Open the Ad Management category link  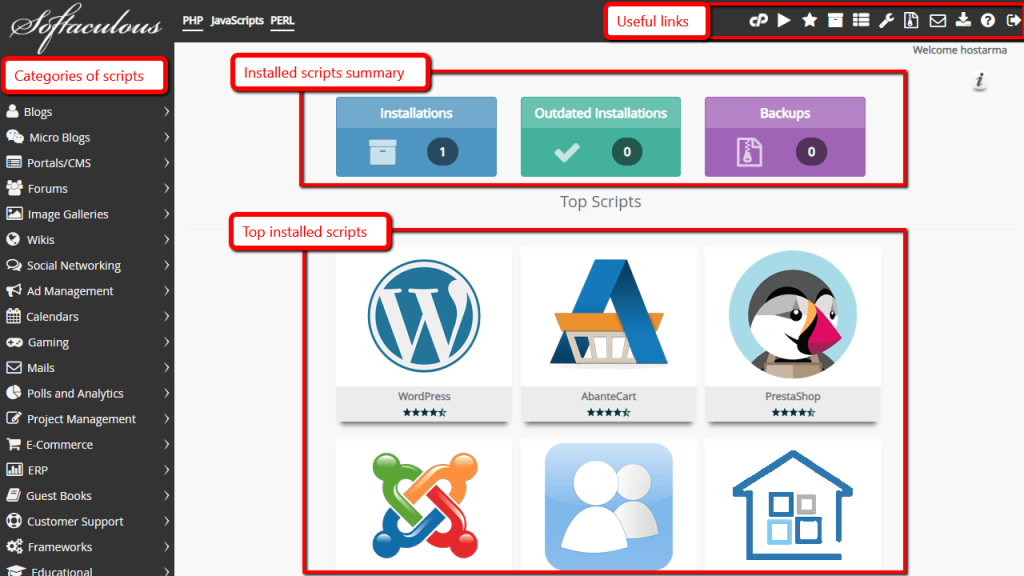[x=70, y=291]
